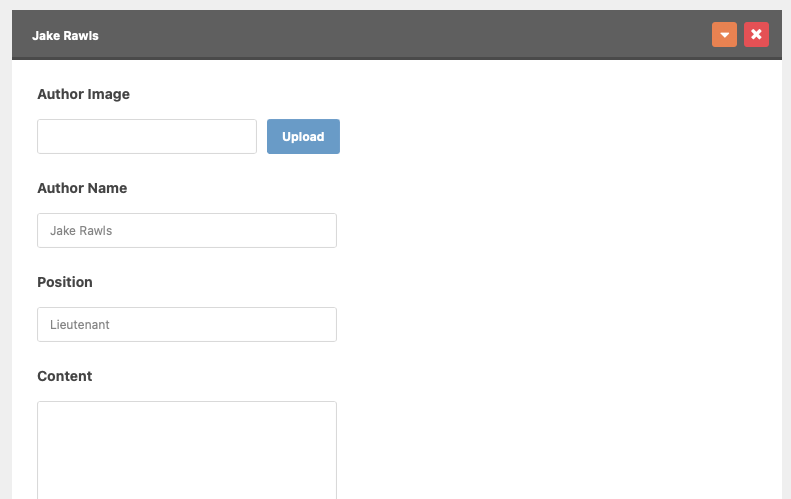The image size is (791, 499).
Task: Focus the Author Image URL field
Action: [147, 137]
